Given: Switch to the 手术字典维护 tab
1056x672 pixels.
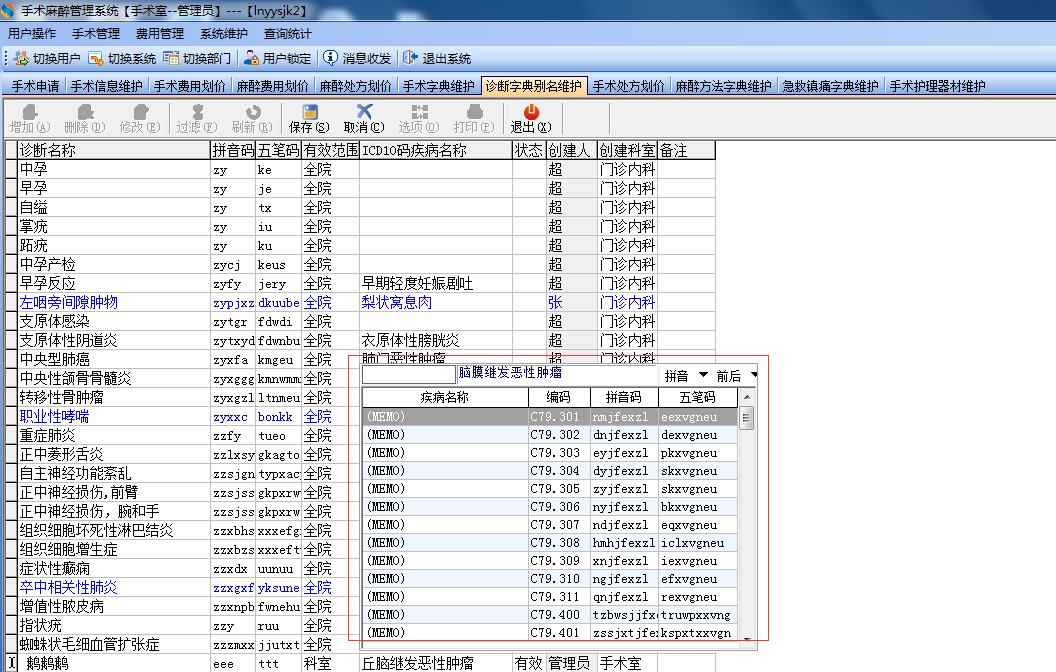Looking at the screenshot, I should [438, 86].
